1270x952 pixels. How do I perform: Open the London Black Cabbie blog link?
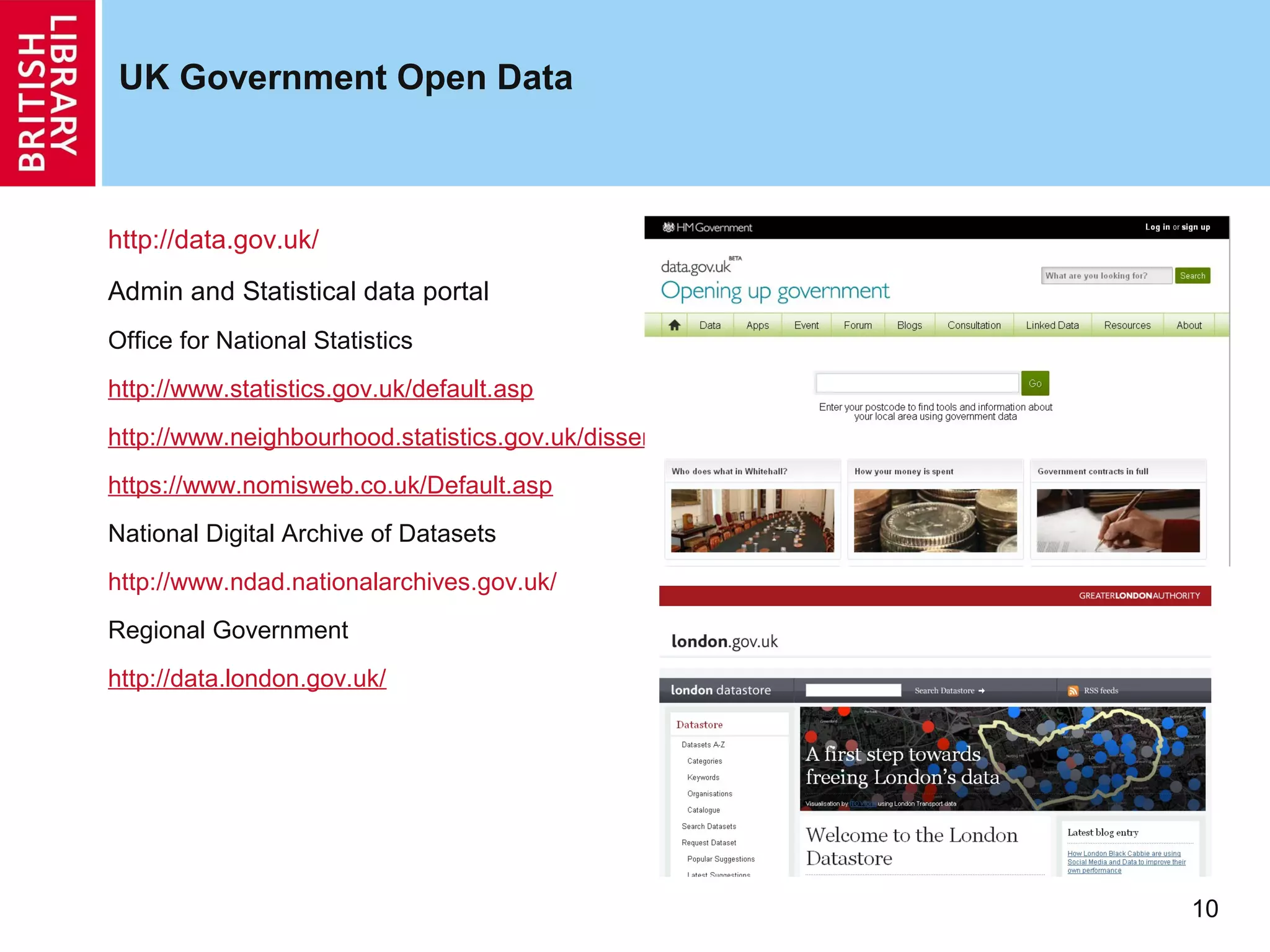[1126, 862]
